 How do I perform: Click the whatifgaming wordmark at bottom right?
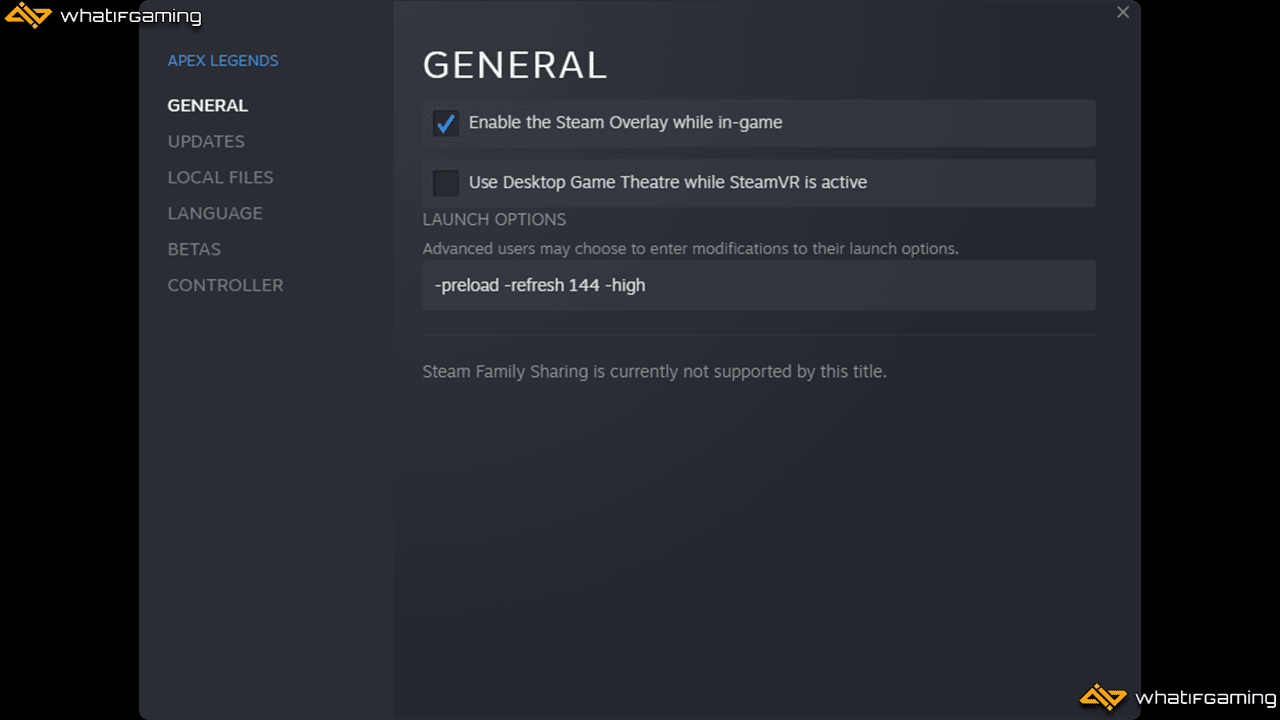tap(1205, 698)
